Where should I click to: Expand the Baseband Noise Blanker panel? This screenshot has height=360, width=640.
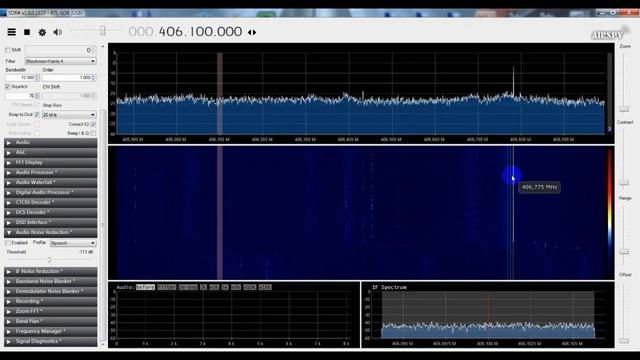[51, 281]
